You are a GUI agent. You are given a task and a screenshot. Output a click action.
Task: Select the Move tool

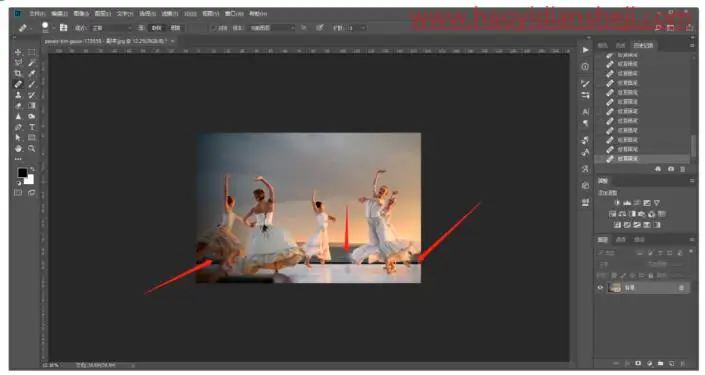click(18, 52)
